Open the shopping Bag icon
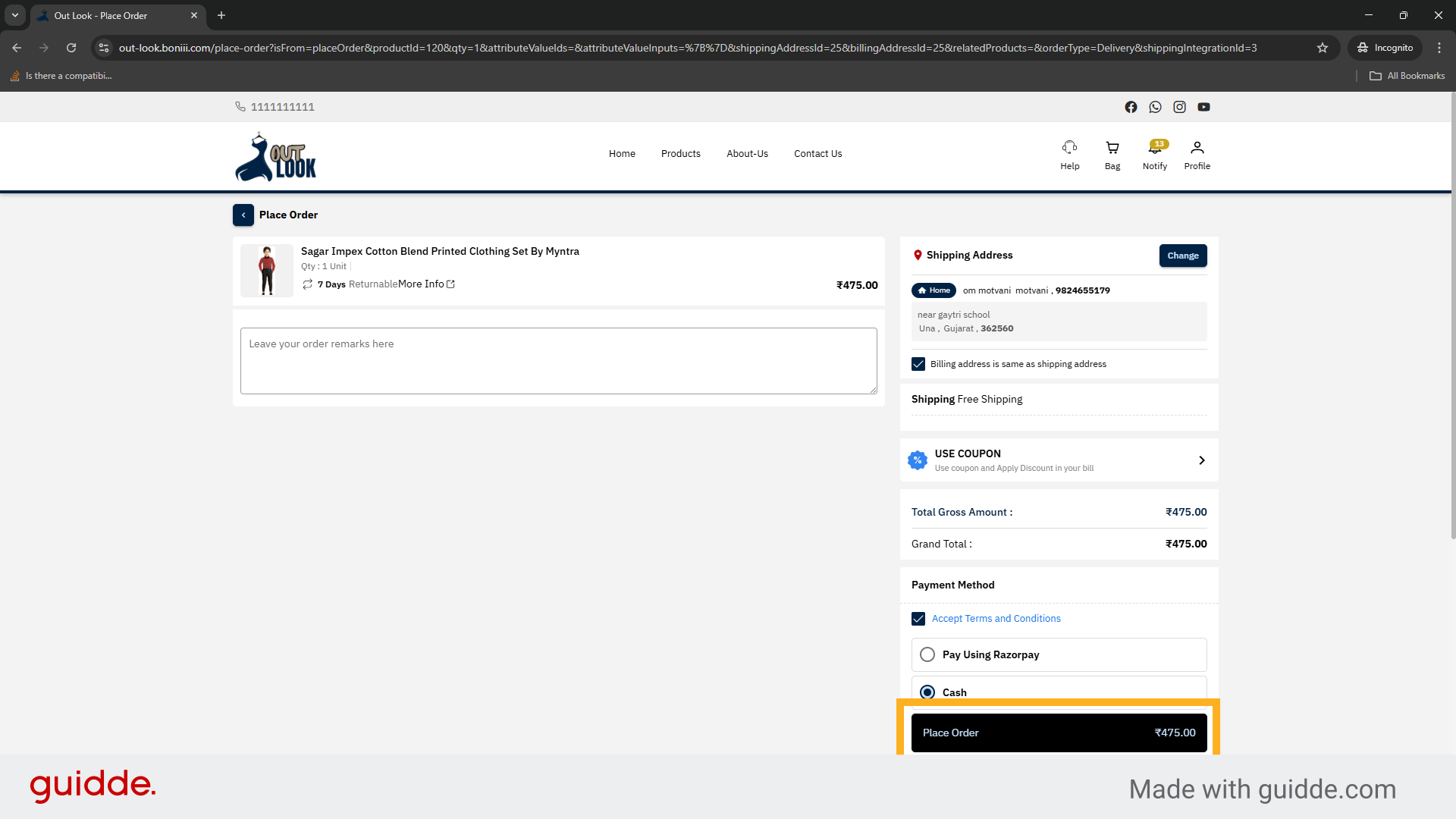The width and height of the screenshot is (1456, 819). click(x=1112, y=148)
